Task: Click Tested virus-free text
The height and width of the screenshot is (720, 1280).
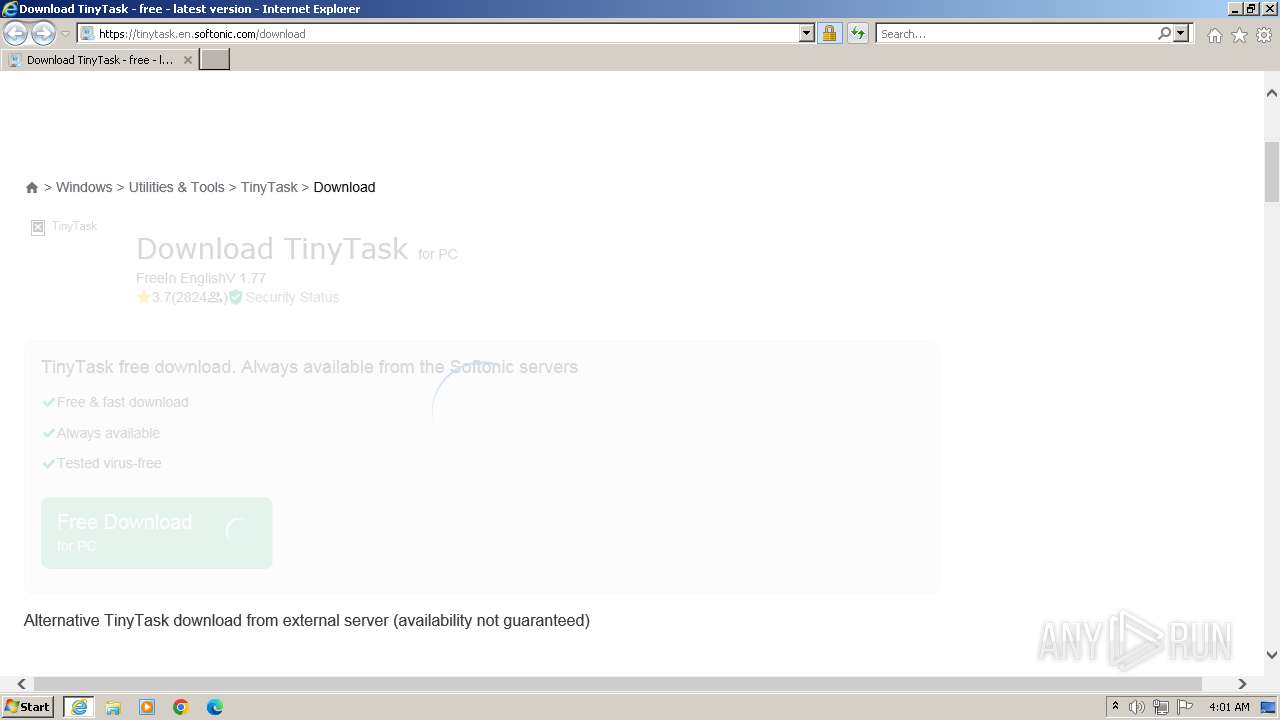Action: click(109, 463)
